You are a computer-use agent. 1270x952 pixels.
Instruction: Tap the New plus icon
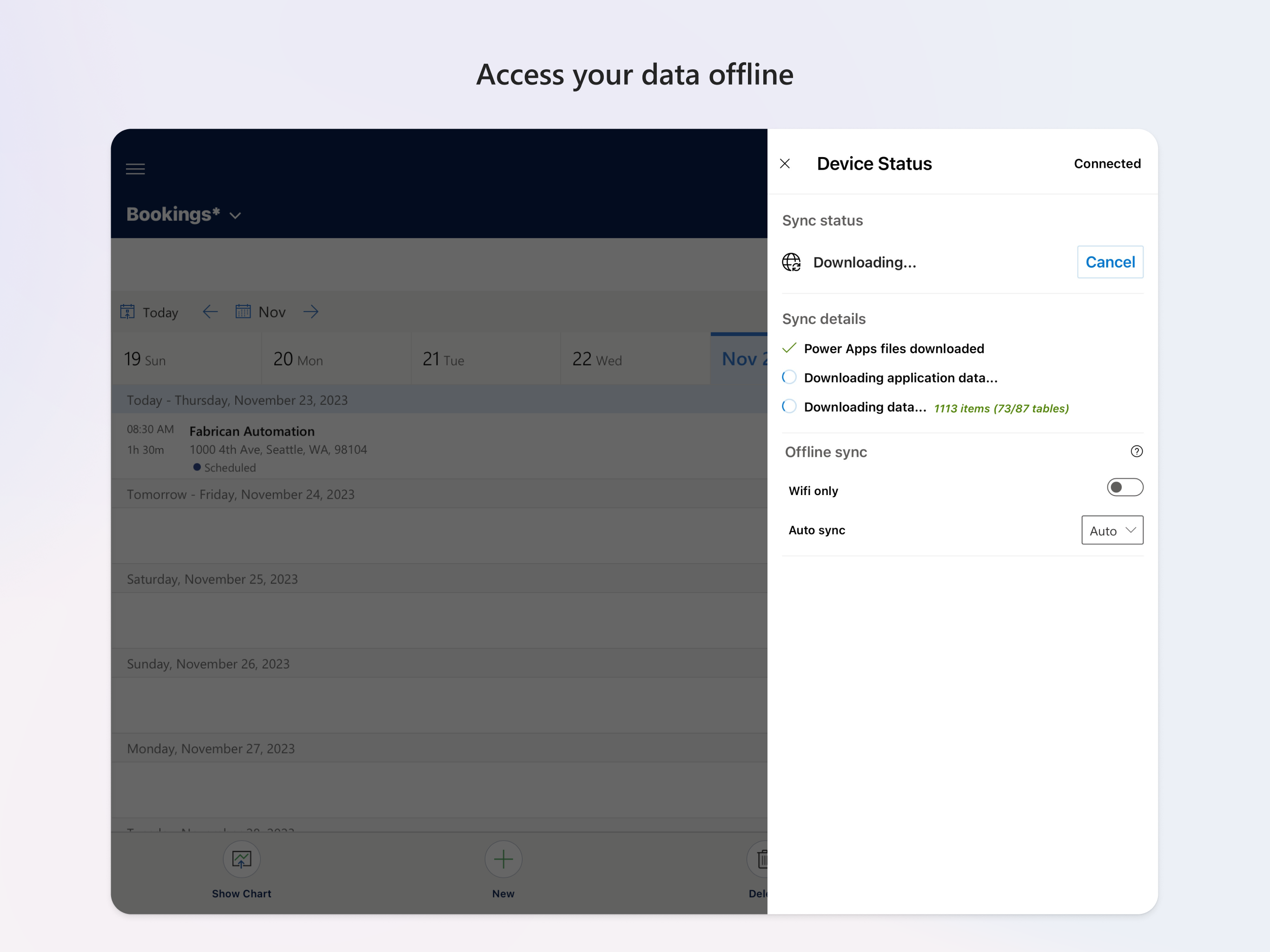tap(503, 859)
